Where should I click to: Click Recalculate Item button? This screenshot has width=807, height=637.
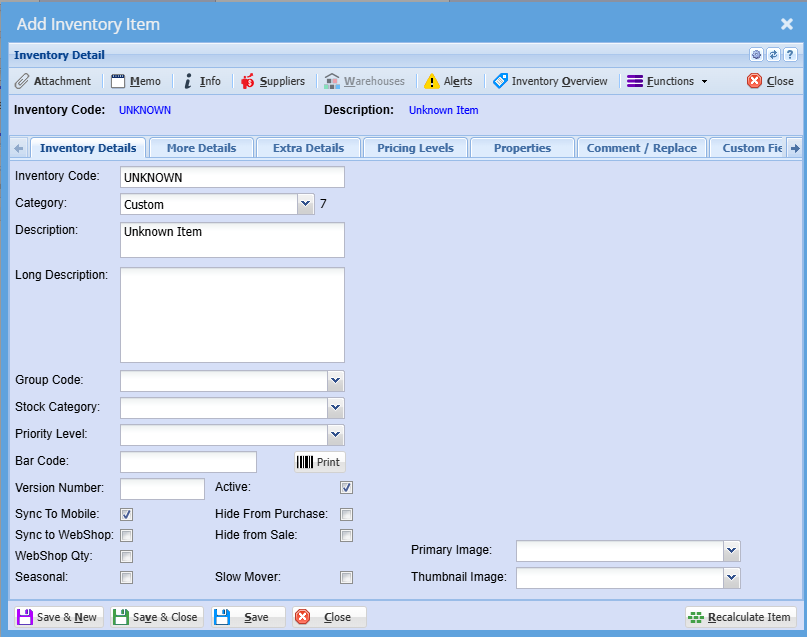741,617
